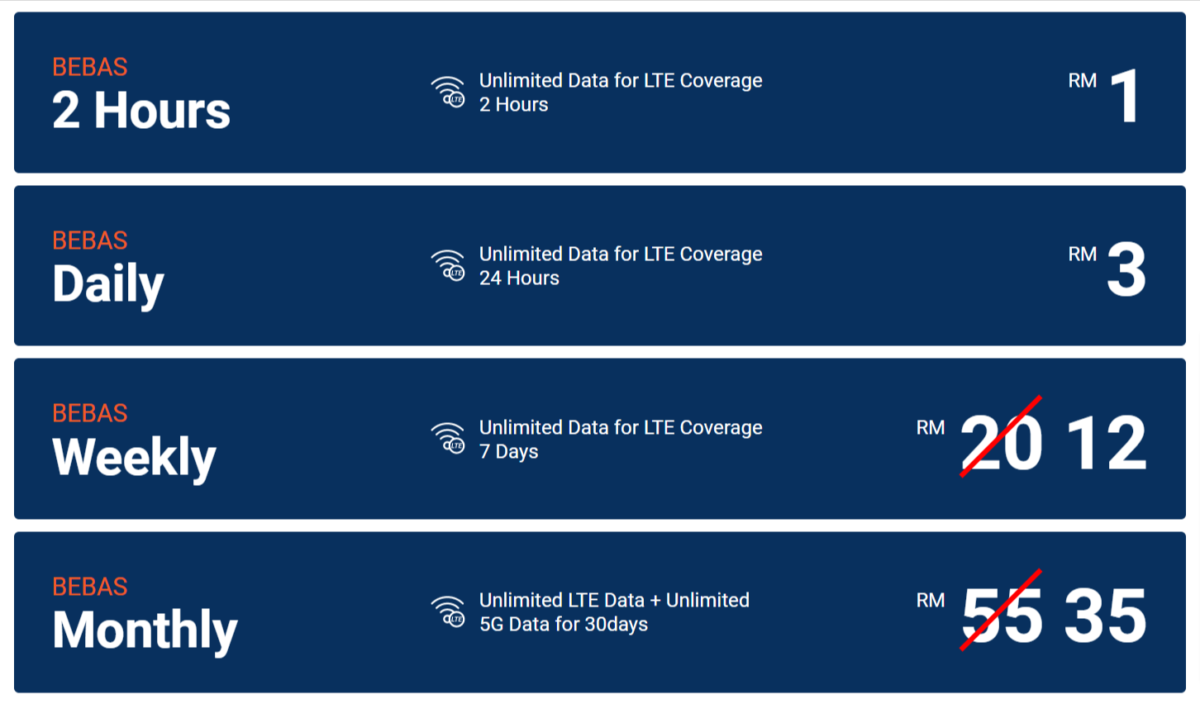This screenshot has height=704, width=1200.
Task: Click the RM 3 price
Action: tap(1126, 270)
